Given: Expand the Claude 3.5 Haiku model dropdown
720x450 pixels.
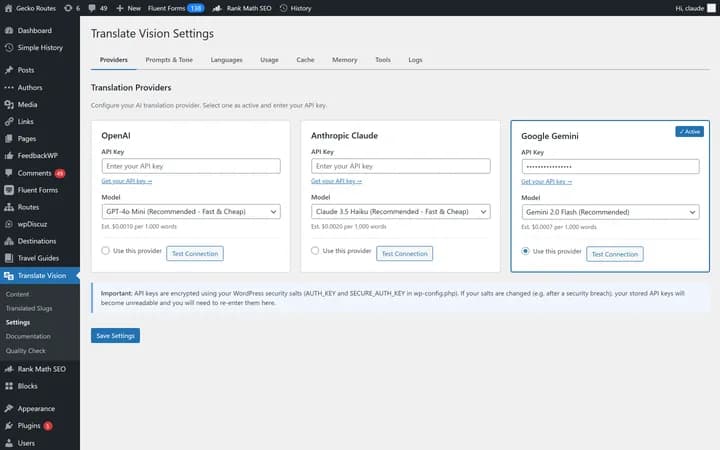Looking at the screenshot, I should coord(400,211).
